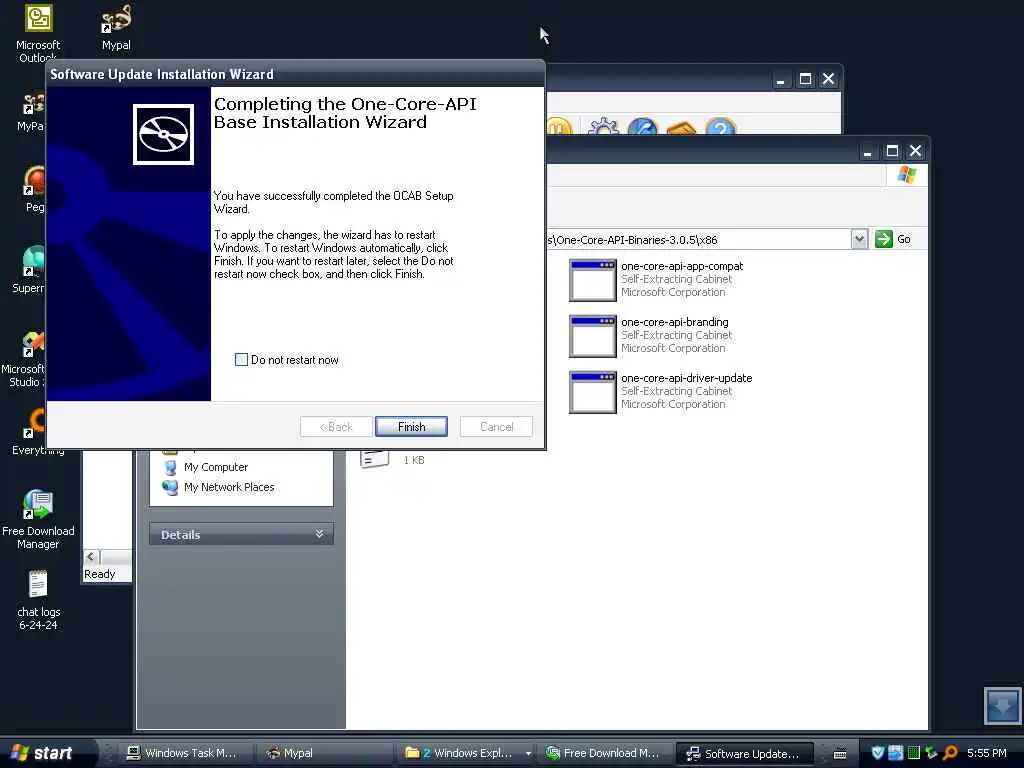Switch to Free Download Manager taskbar button
Viewport: 1024px width, 768px height.
pos(603,753)
